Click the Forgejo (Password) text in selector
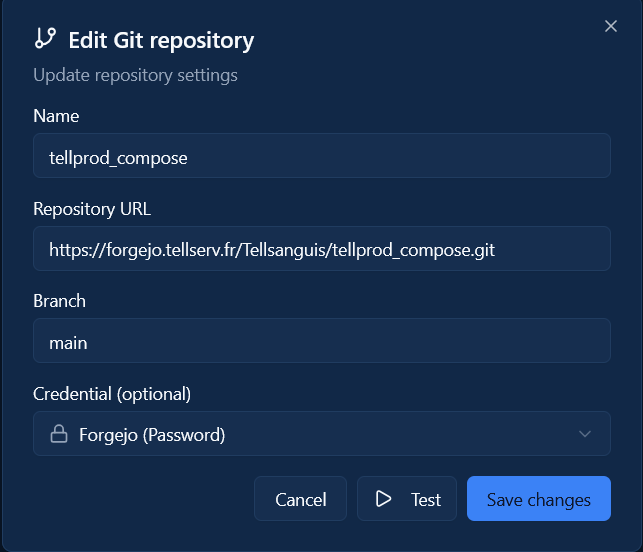Viewport: 643px width, 552px height. [x=152, y=434]
